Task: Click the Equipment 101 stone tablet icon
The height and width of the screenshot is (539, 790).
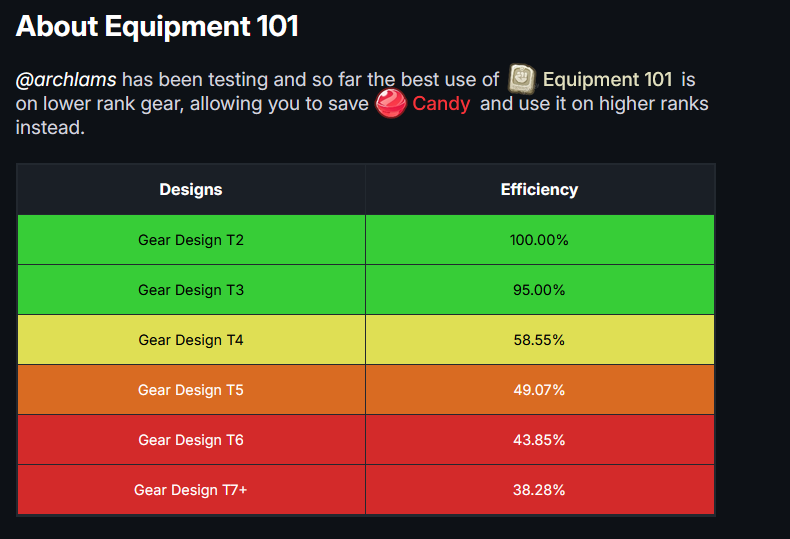Action: tap(521, 79)
